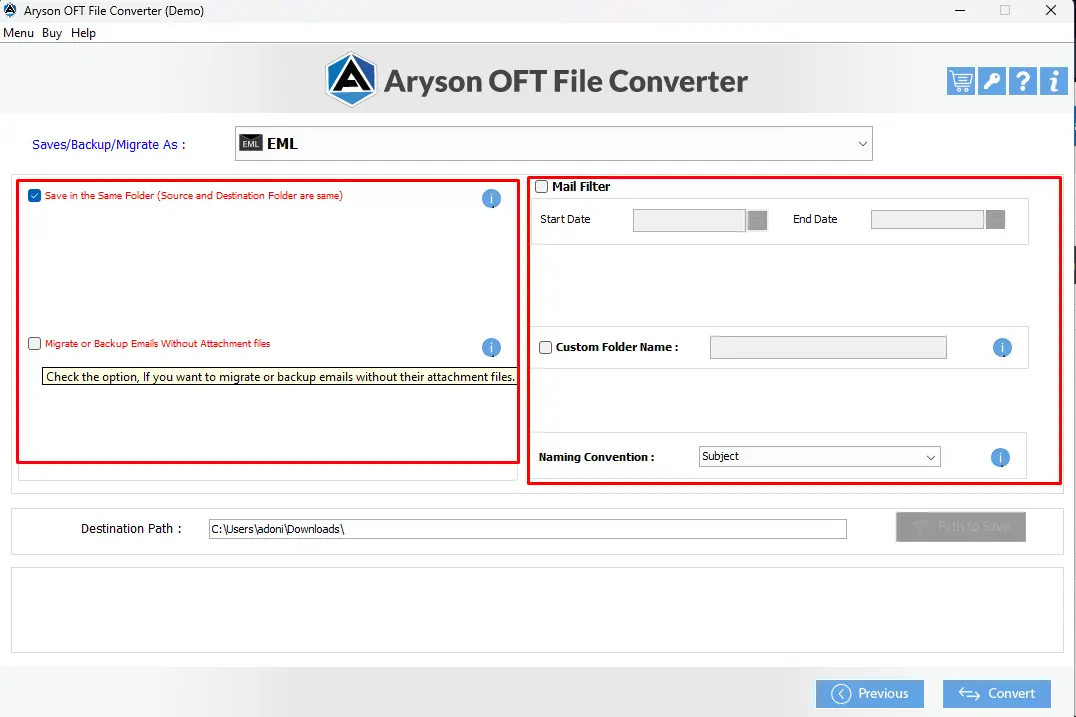Image resolution: width=1076 pixels, height=717 pixels.
Task: Click the Custom Folder Name text field
Action: (x=828, y=347)
